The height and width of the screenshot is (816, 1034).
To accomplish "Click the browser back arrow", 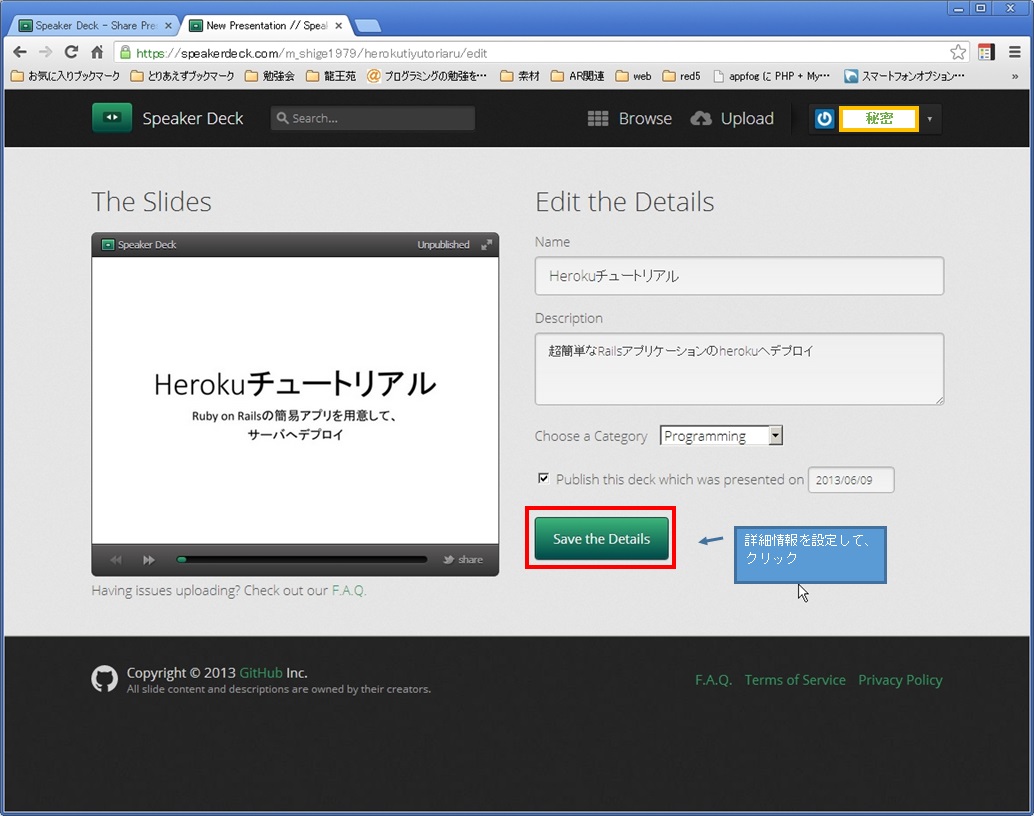I will pos(20,52).
